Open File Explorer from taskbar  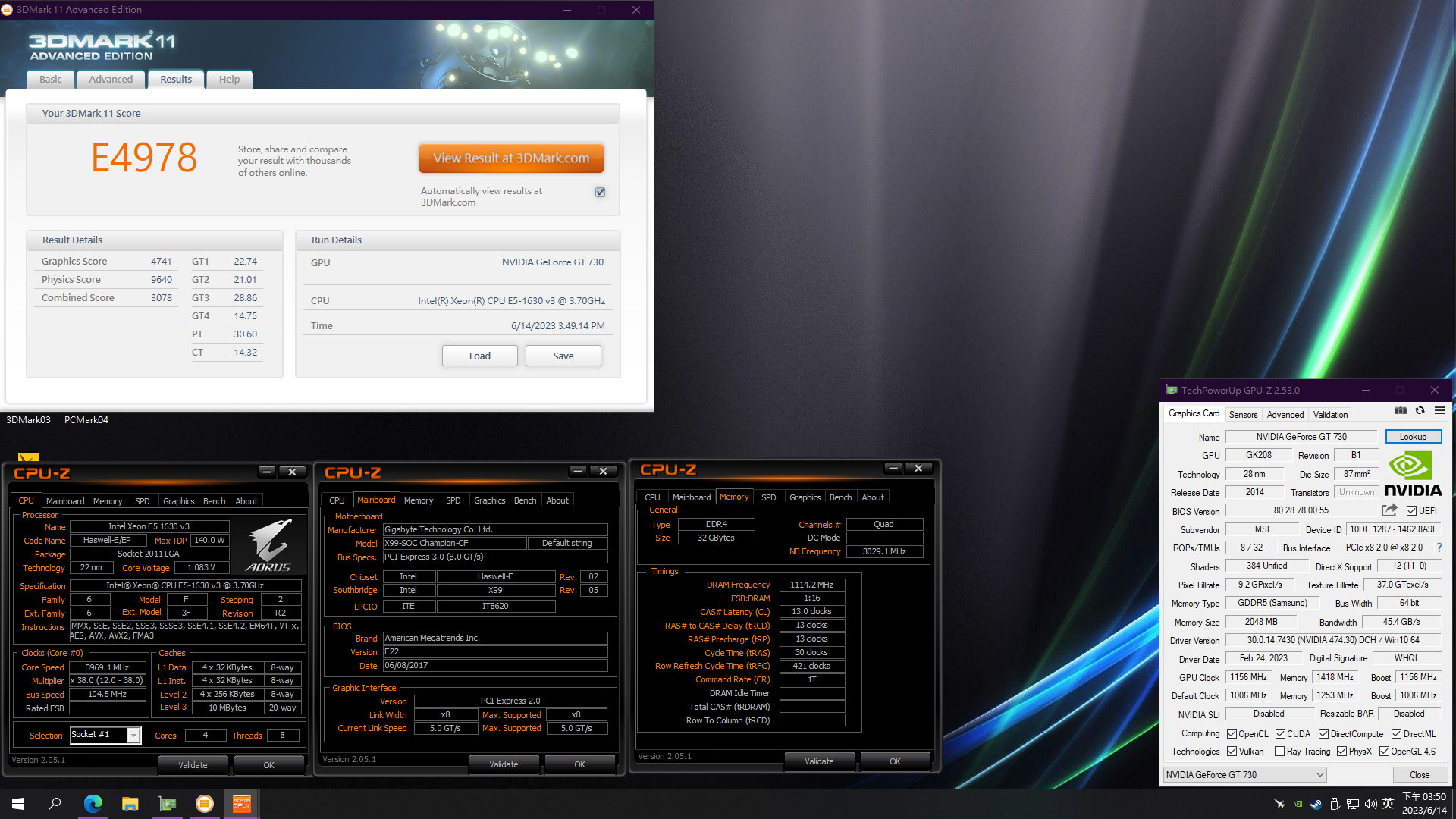click(x=130, y=804)
